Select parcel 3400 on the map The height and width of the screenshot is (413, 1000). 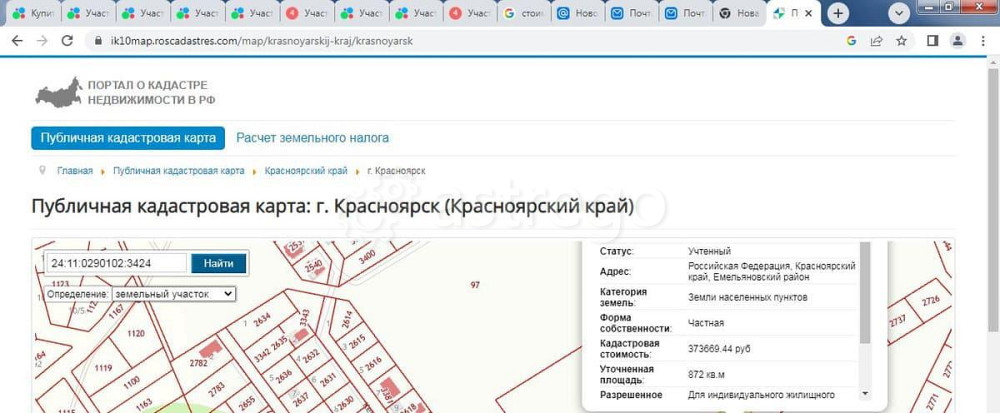[368, 257]
